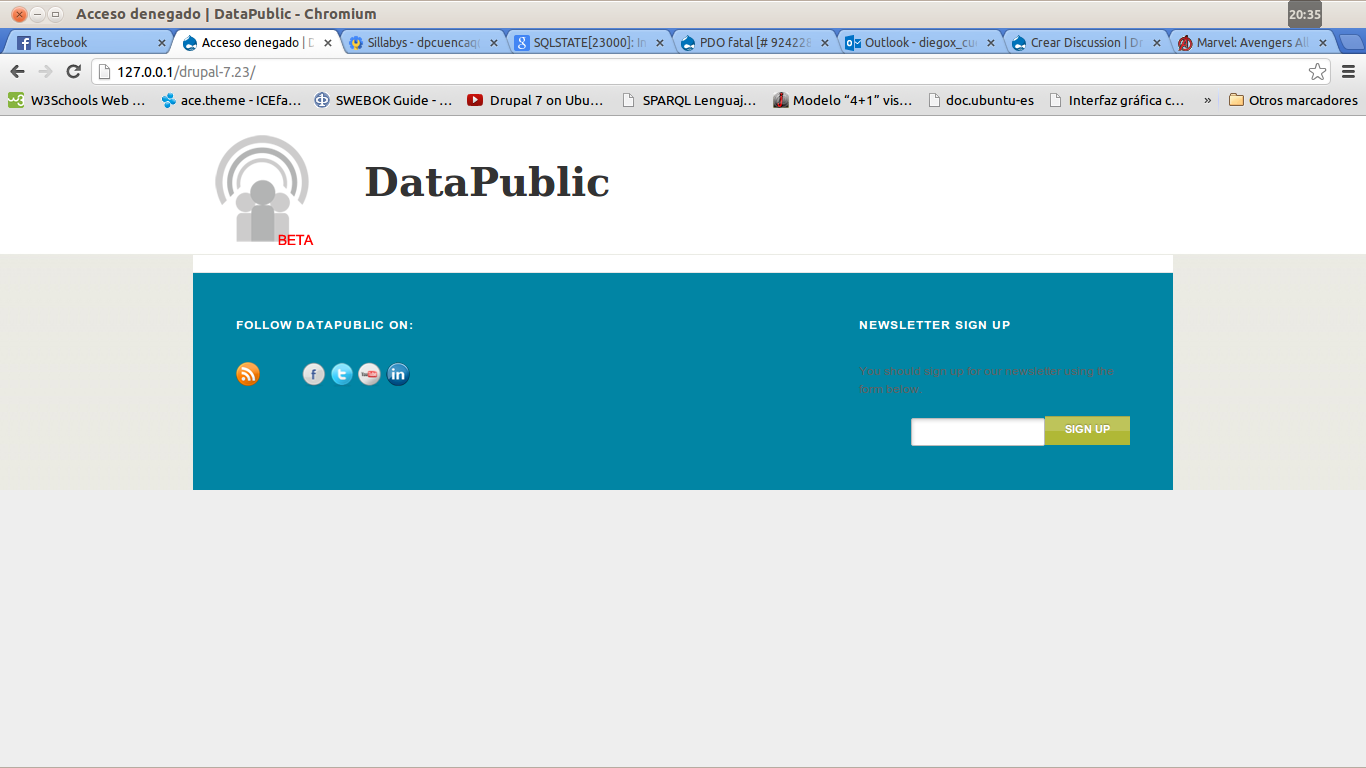Viewport: 1366px width, 768px height.
Task: Open the YouTube social icon
Action: point(370,374)
